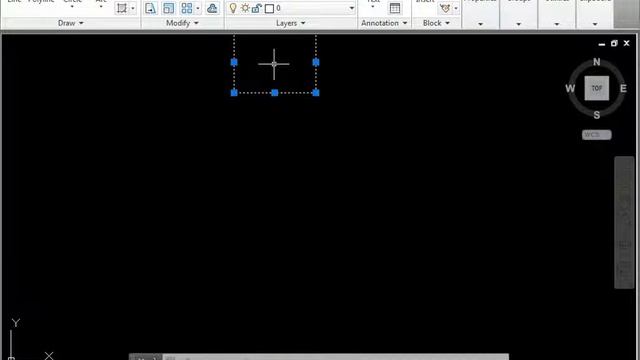Open the layer list dropdown
This screenshot has height=360, width=640.
coord(351,8)
